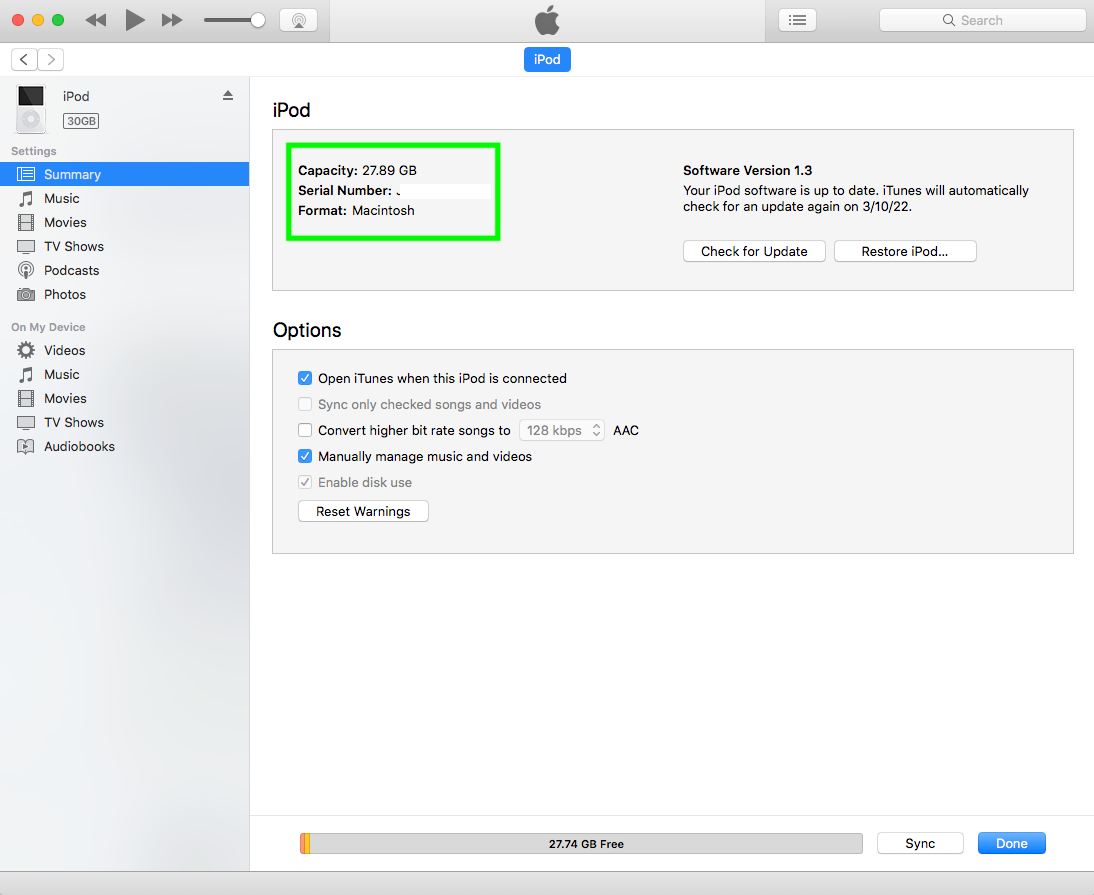The width and height of the screenshot is (1094, 895).
Task: Click the Audiobooks book icon
Action: click(x=26, y=446)
